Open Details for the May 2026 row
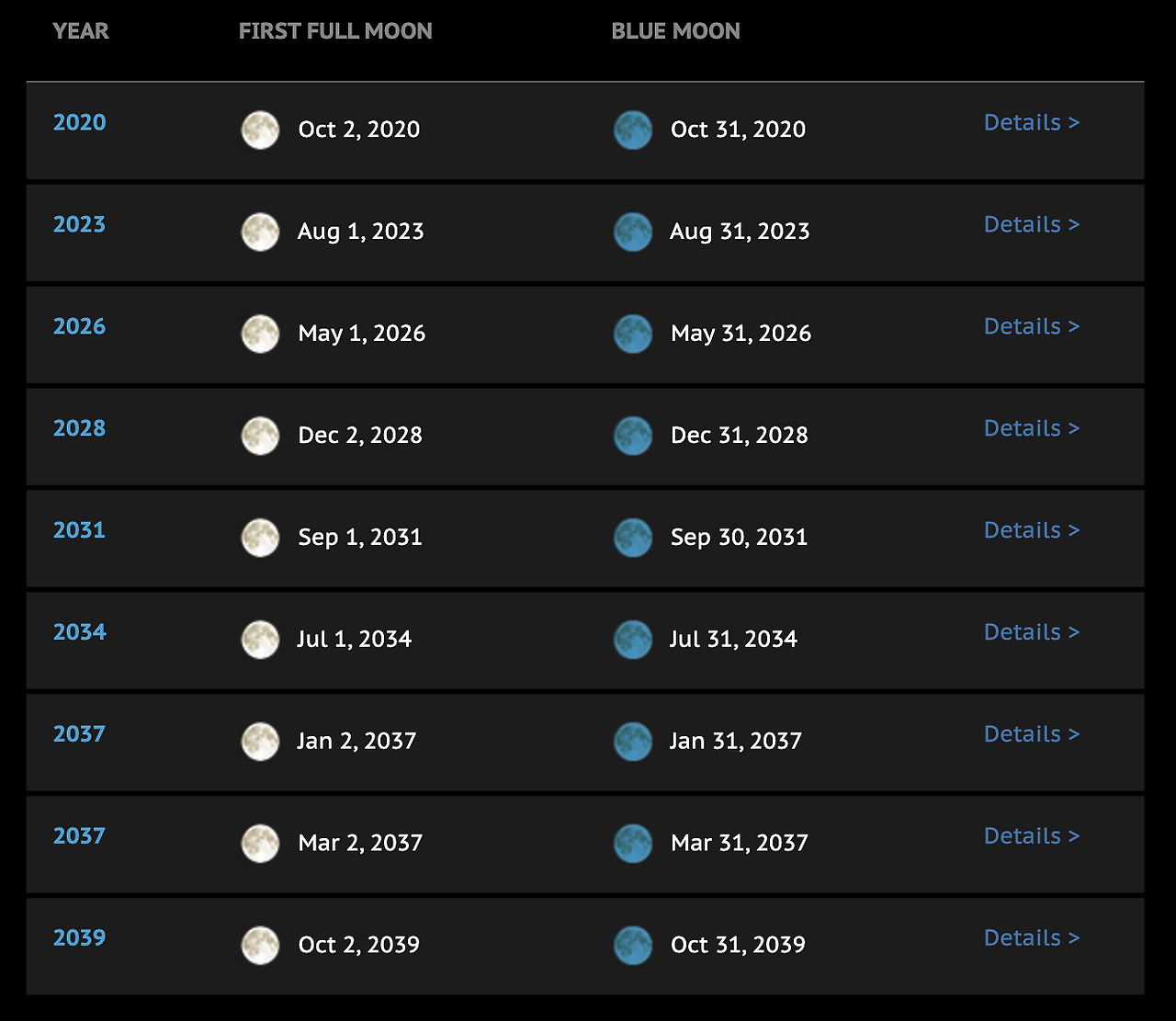This screenshot has height=1021, width=1176. pyautogui.click(x=1031, y=327)
